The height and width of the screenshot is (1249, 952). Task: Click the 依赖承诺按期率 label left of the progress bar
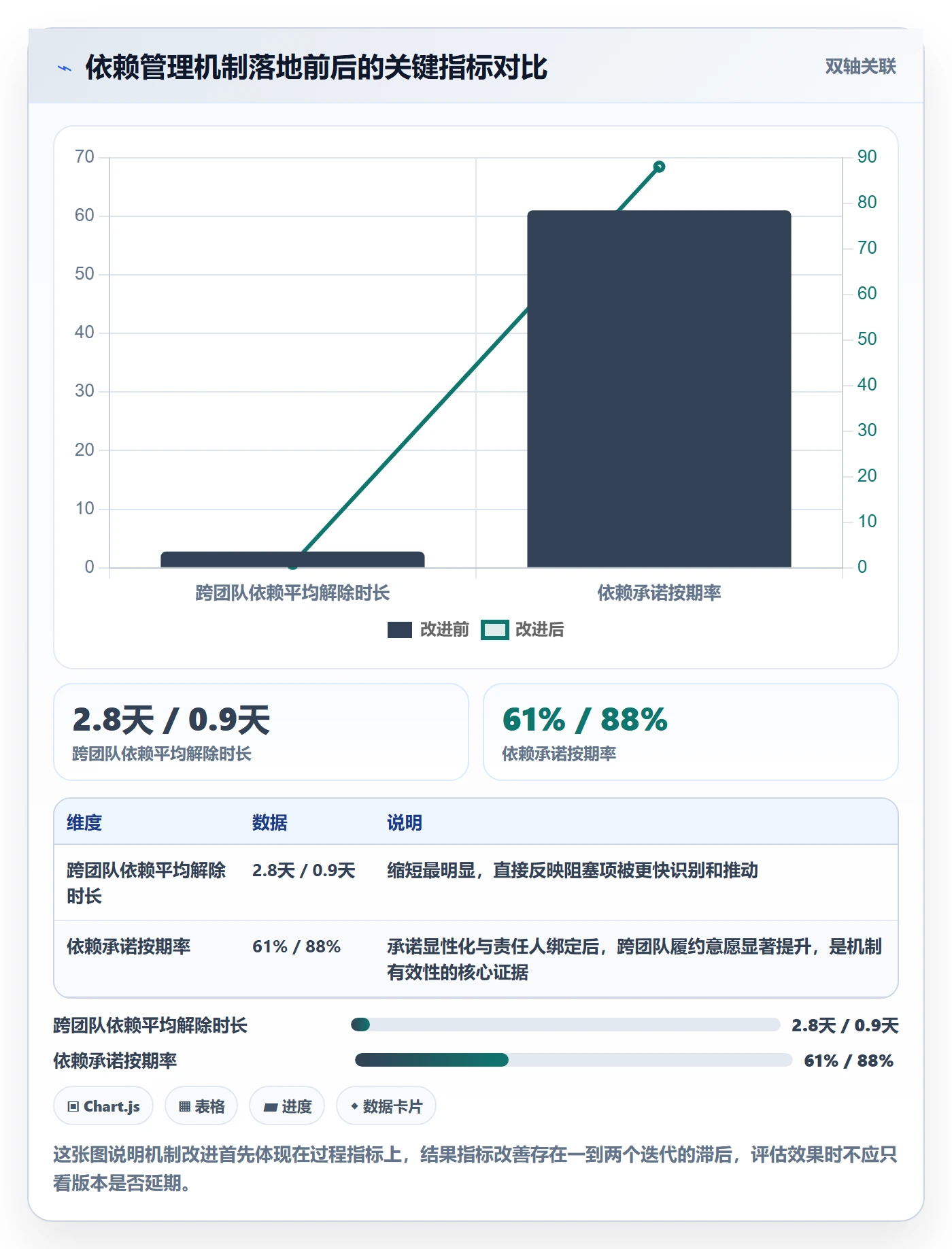coord(115,1061)
